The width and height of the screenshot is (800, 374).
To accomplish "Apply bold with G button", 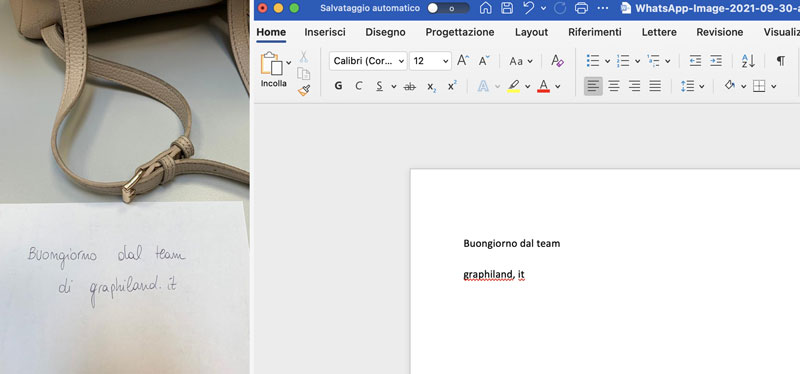I will pos(338,86).
